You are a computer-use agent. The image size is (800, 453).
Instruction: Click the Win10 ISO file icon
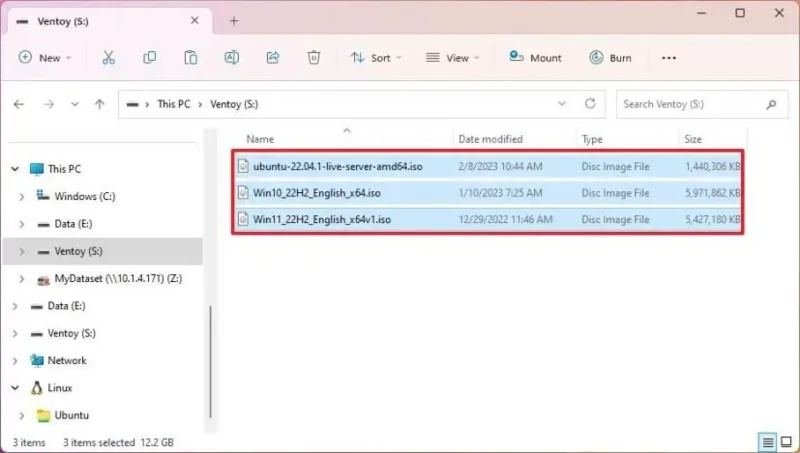(243, 192)
